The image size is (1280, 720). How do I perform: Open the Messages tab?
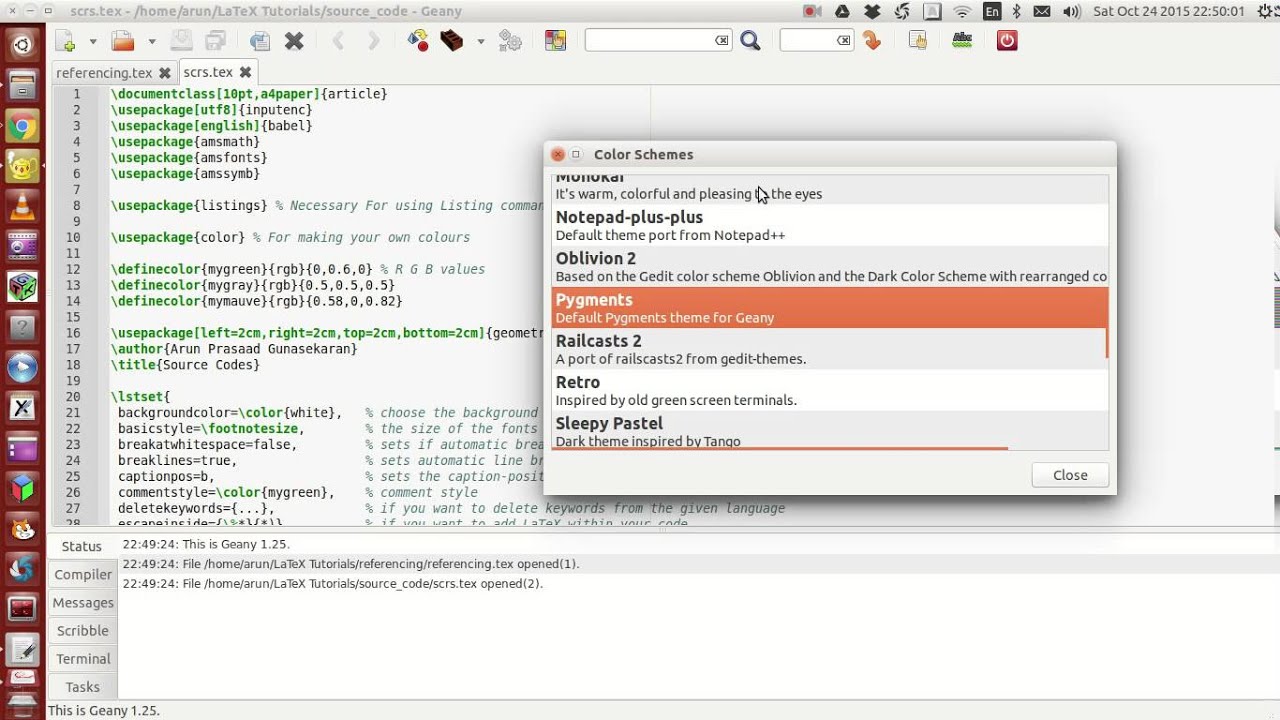tap(83, 602)
